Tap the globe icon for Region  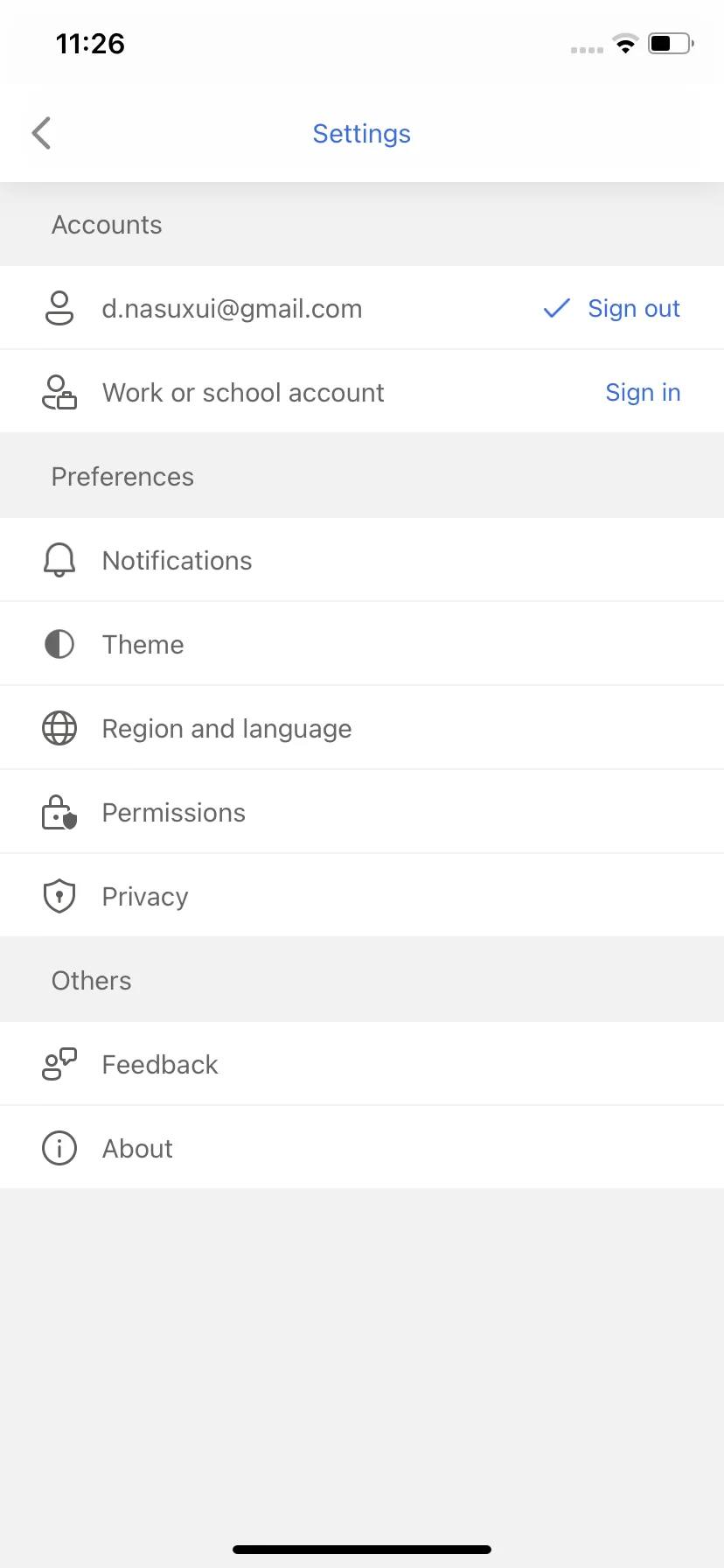59,728
